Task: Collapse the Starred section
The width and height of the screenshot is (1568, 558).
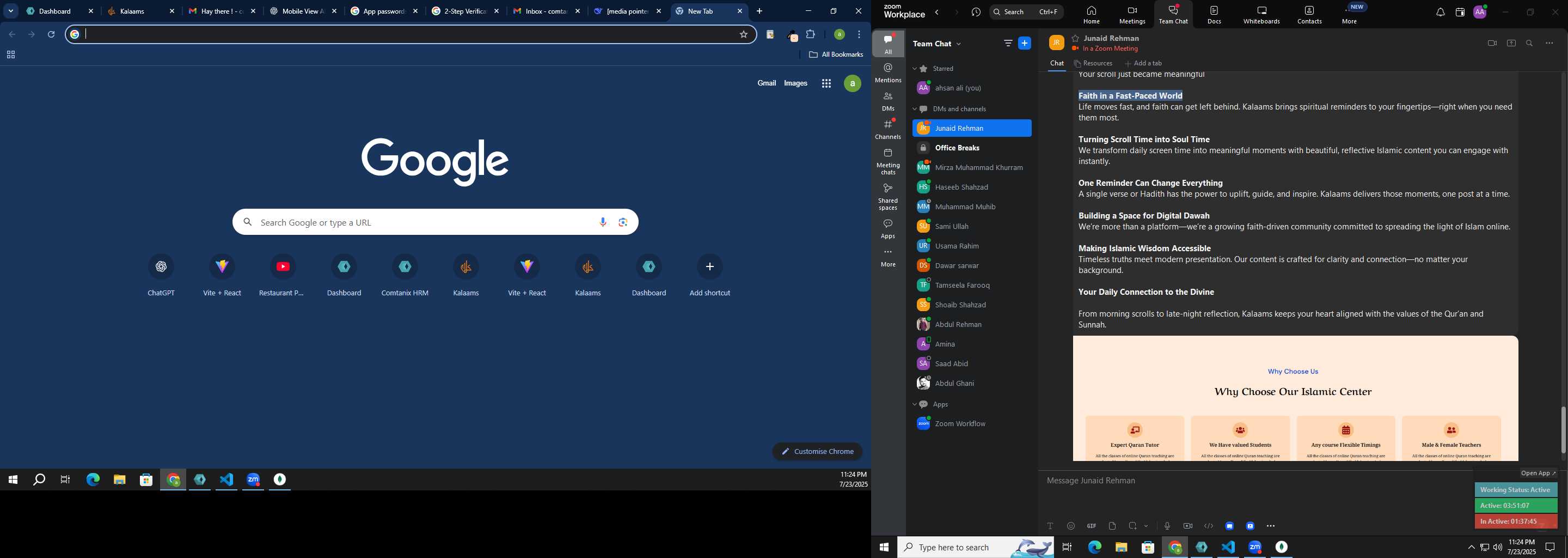Action: (x=914, y=69)
